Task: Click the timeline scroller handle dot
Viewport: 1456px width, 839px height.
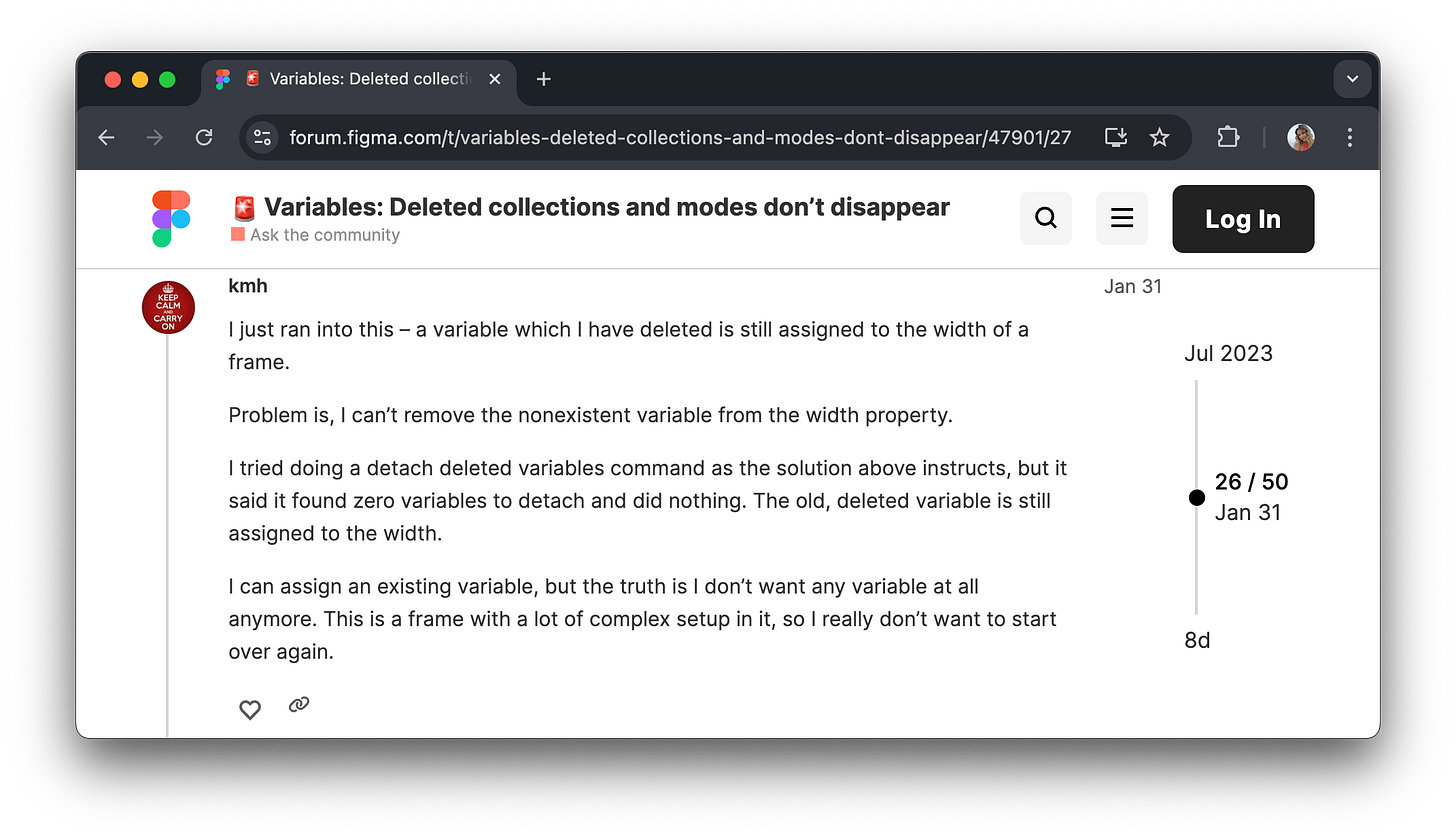Action: click(x=1197, y=497)
